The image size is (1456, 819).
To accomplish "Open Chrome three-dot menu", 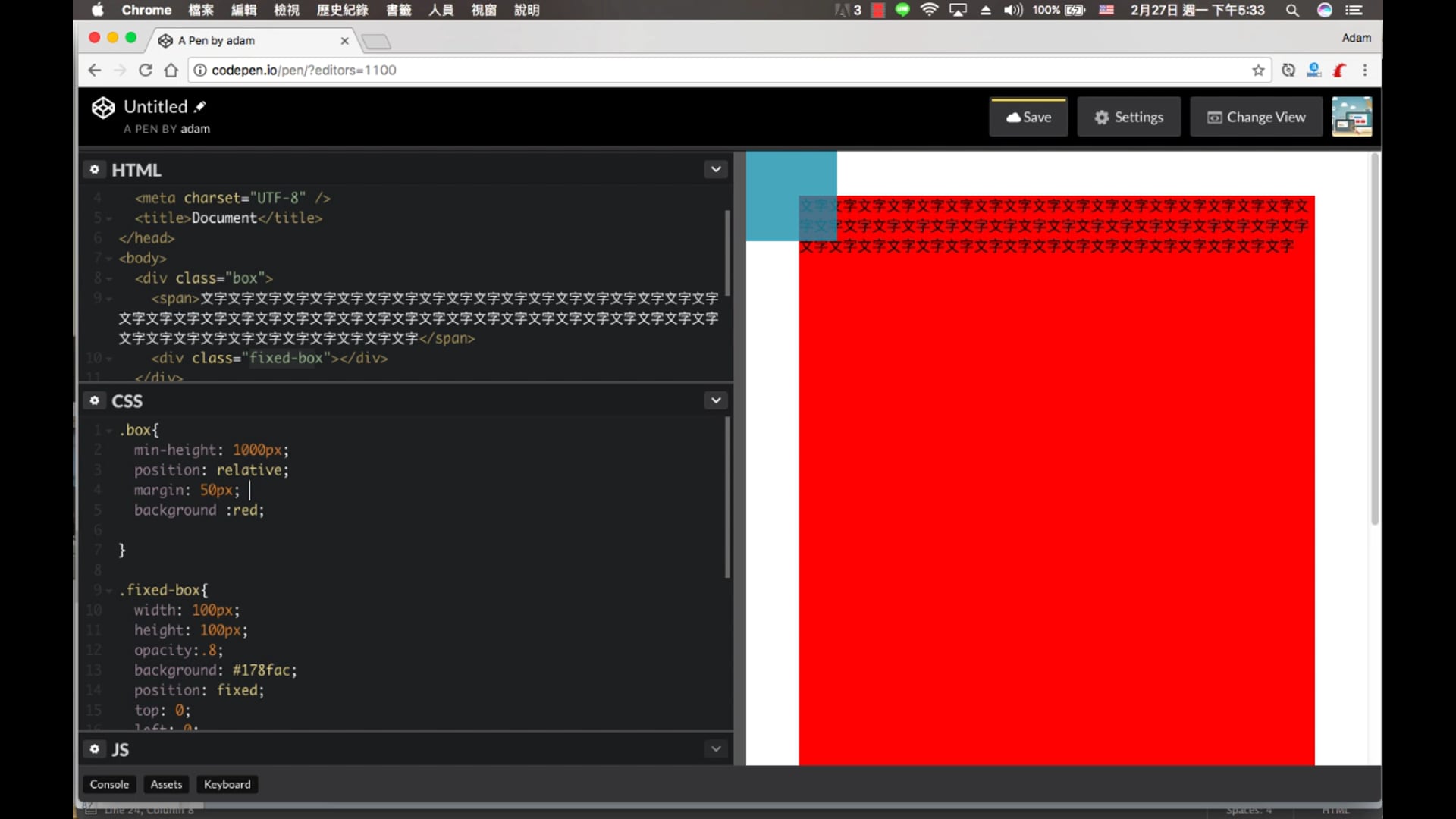I will pyautogui.click(x=1365, y=70).
